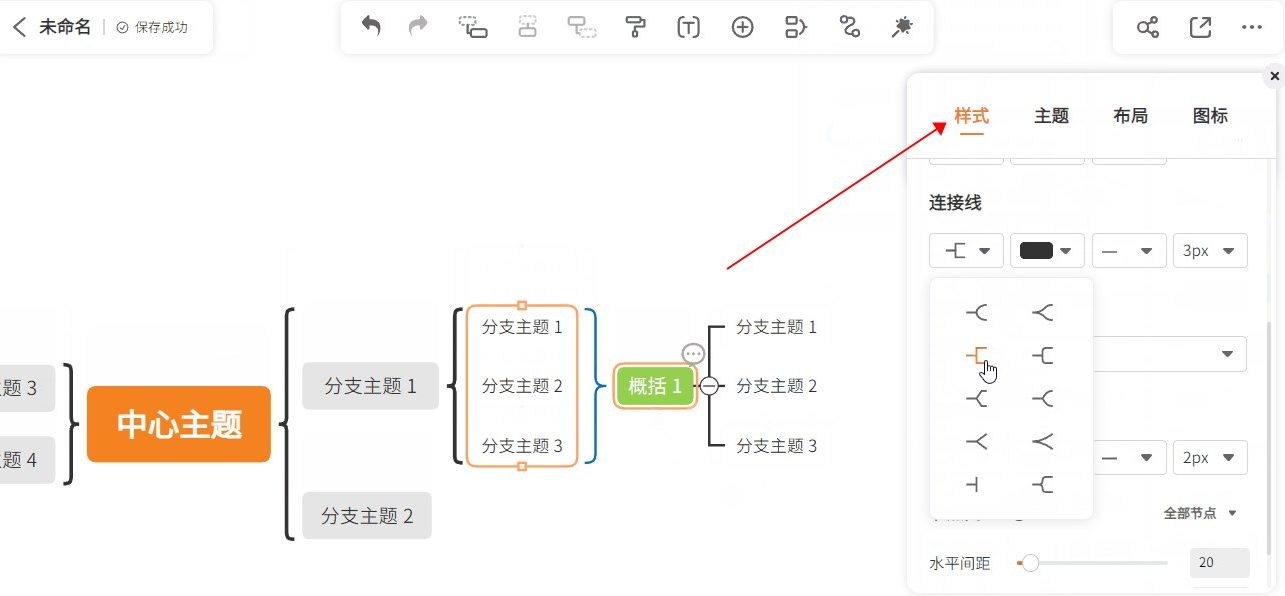
Task: Expand the wide dropdown behind the connector list
Action: coord(1170,354)
